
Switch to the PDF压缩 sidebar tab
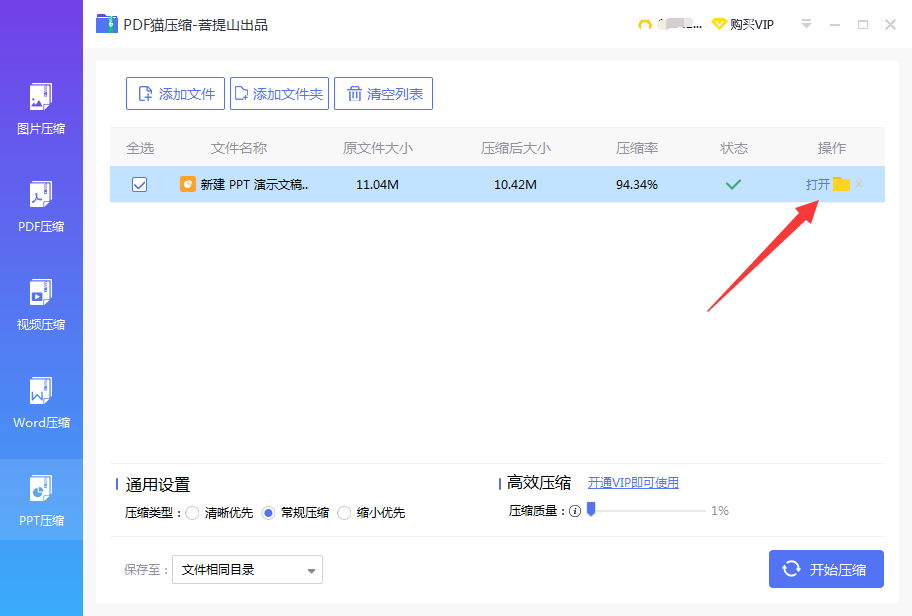click(x=41, y=206)
